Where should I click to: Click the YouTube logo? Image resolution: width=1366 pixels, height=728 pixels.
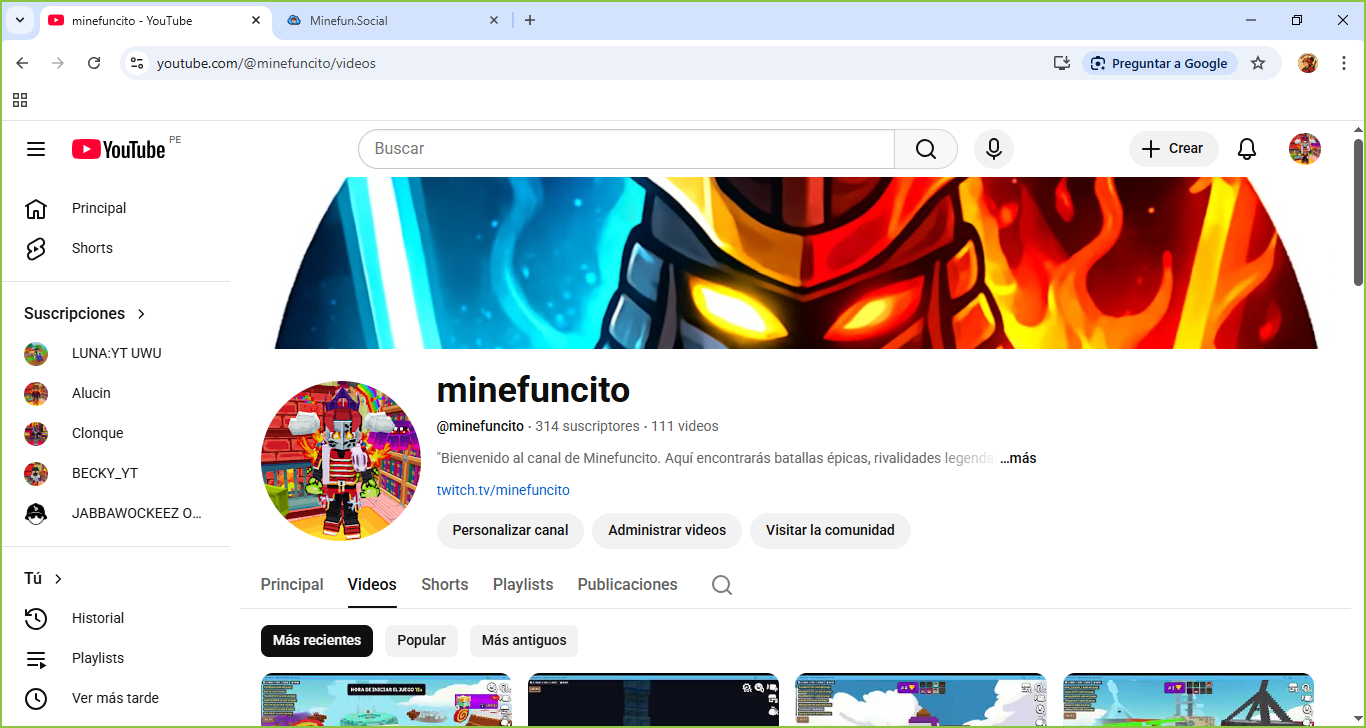point(118,149)
